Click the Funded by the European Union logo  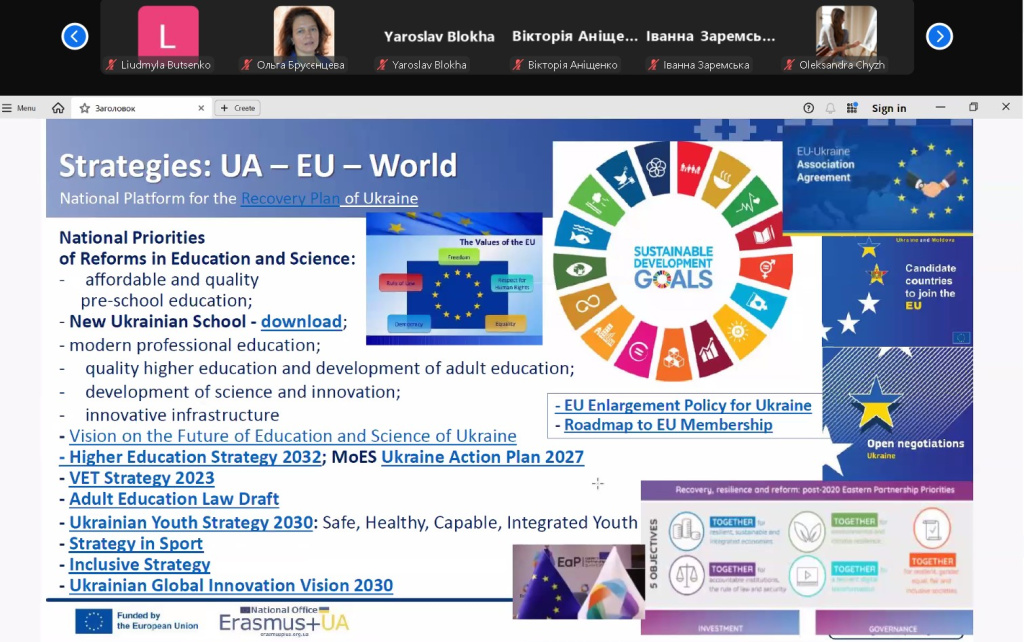tap(136, 621)
